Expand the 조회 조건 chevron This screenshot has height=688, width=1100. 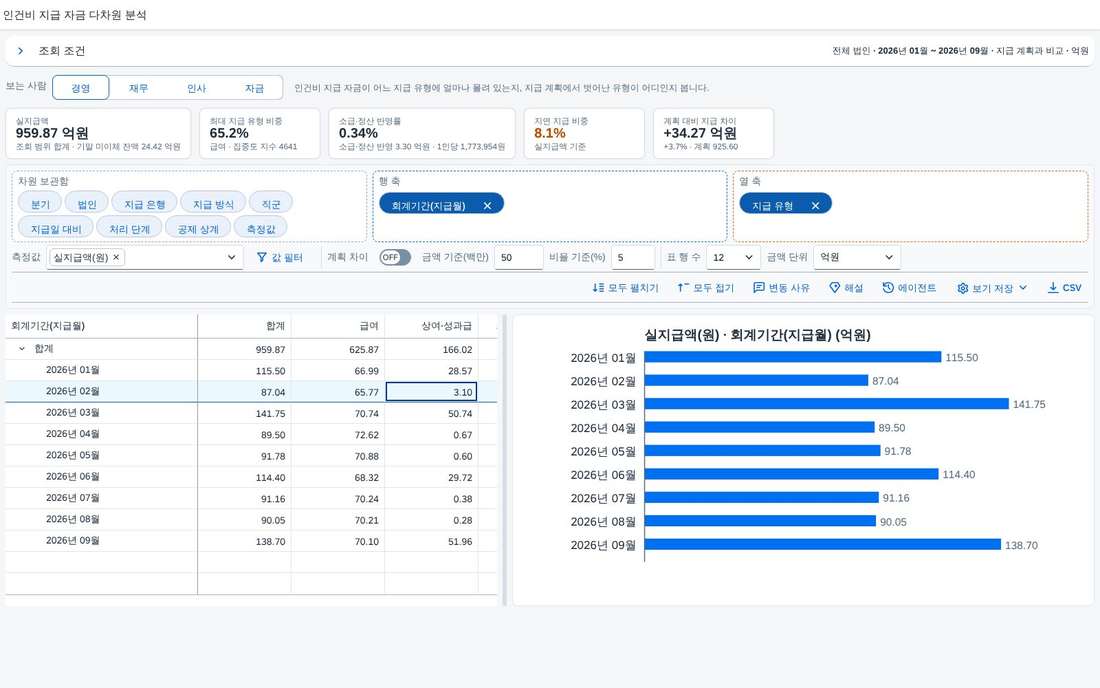tap(20, 51)
